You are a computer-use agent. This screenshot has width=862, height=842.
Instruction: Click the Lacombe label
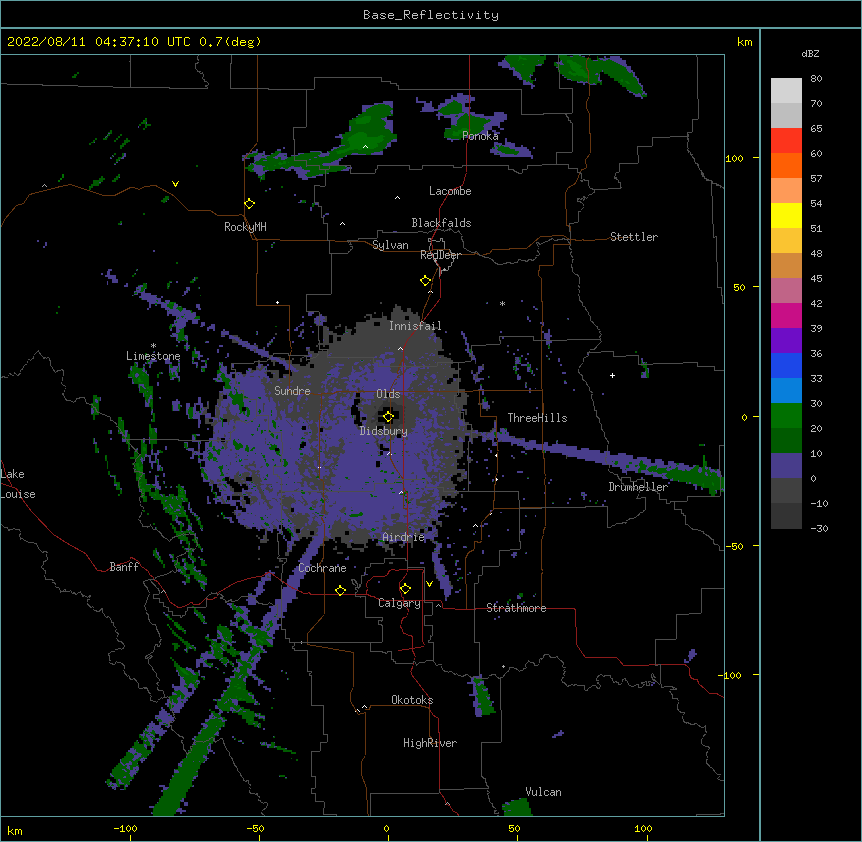click(450, 191)
